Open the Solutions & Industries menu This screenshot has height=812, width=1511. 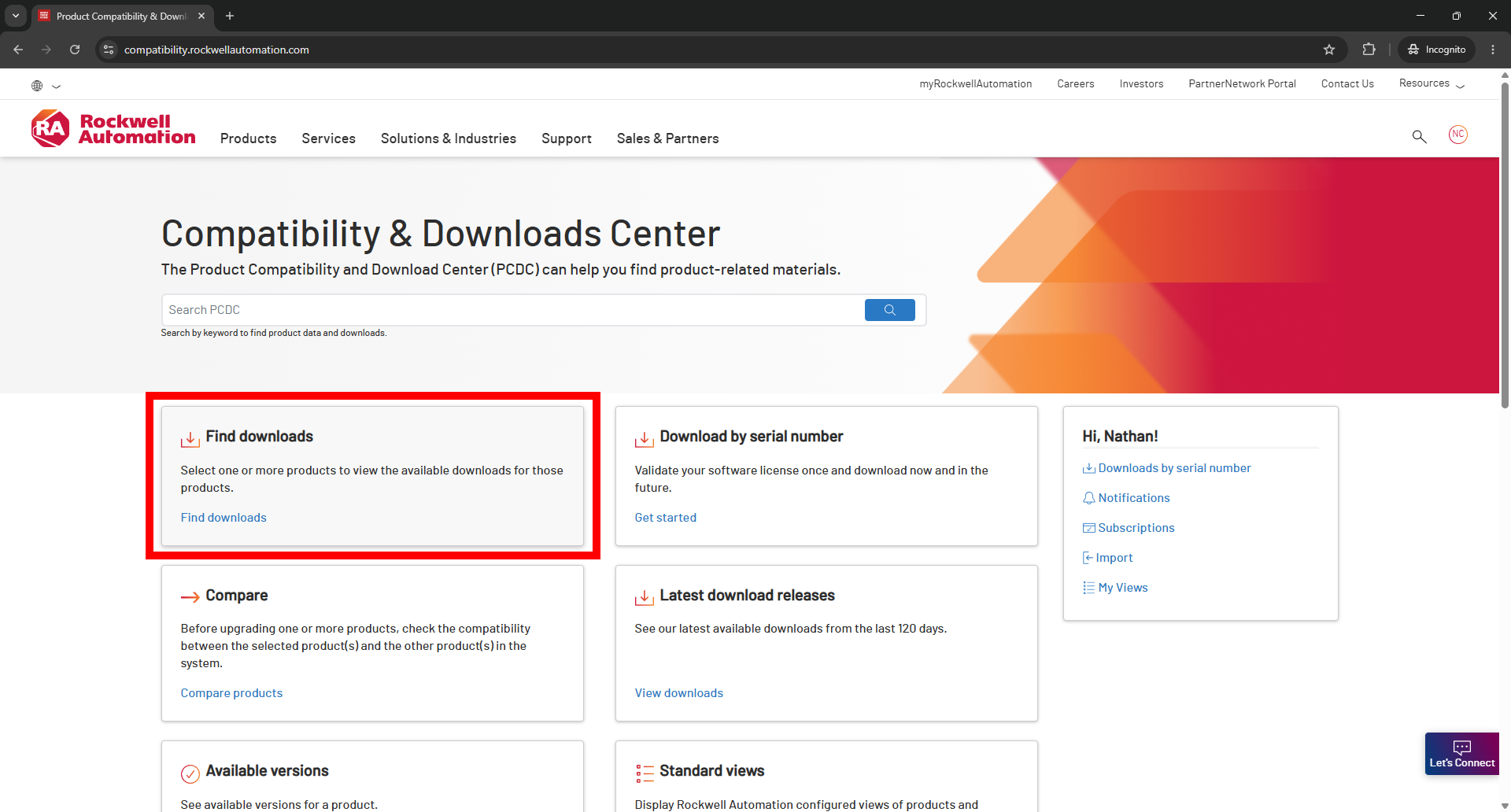coord(449,138)
